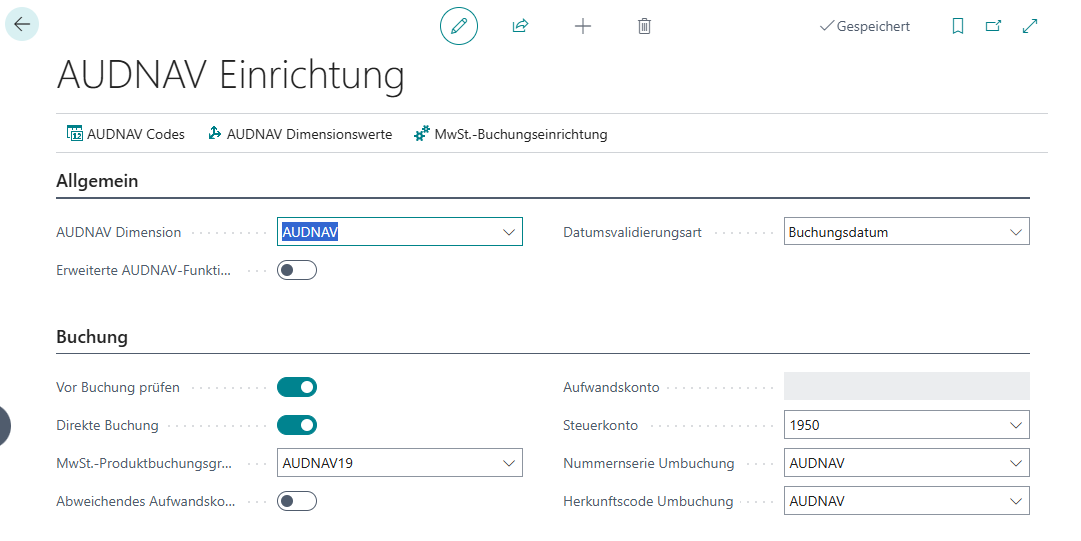Click the Aufwandskonto field
This screenshot has height=541, width=1081.
click(907, 387)
